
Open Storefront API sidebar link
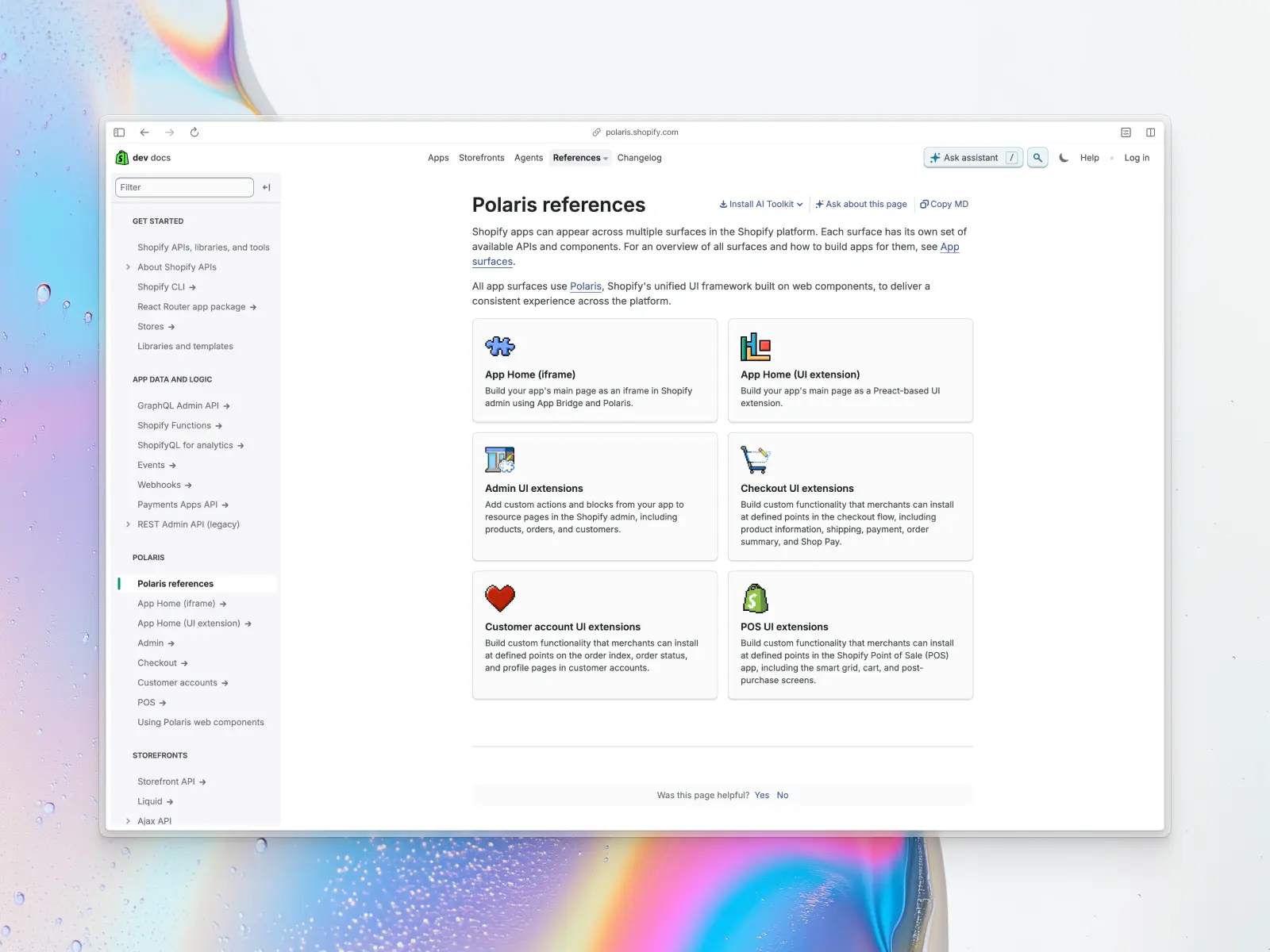pos(171,782)
